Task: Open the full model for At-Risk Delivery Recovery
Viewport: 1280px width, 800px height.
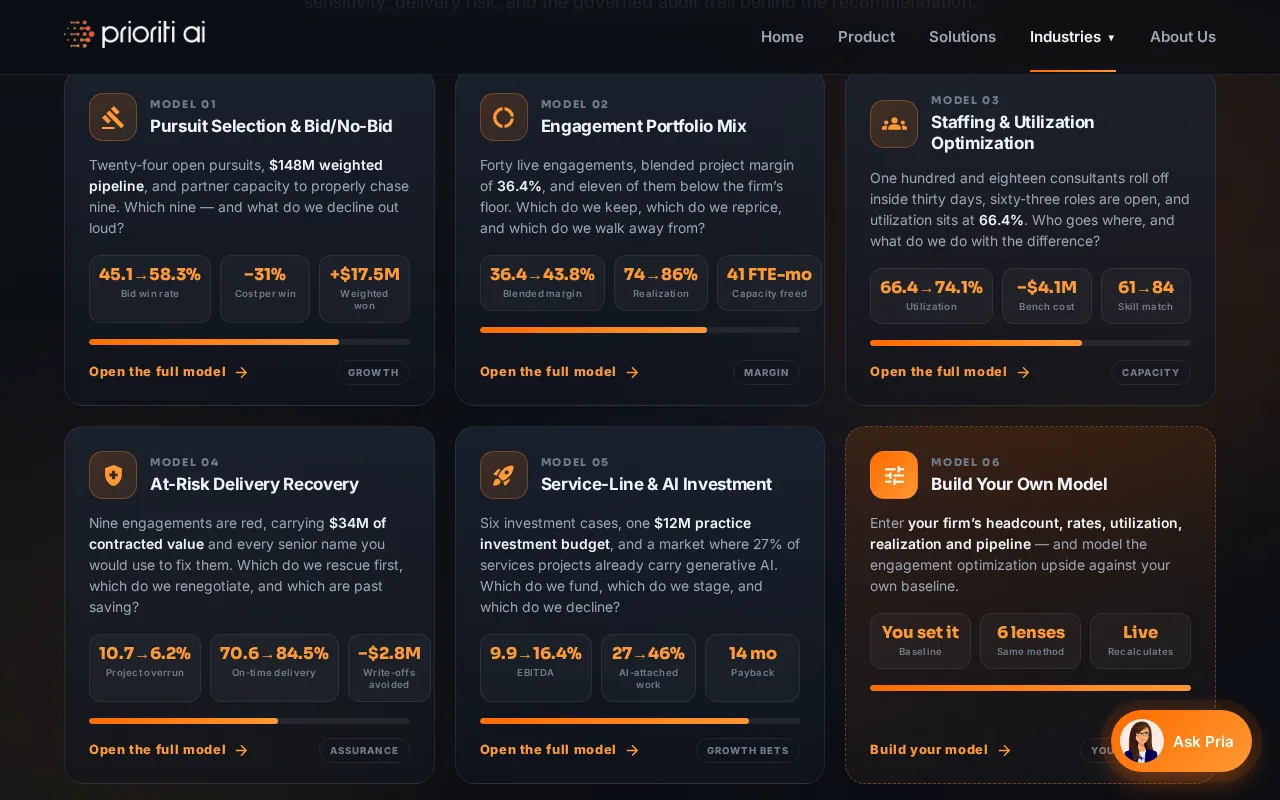Action: (168, 750)
